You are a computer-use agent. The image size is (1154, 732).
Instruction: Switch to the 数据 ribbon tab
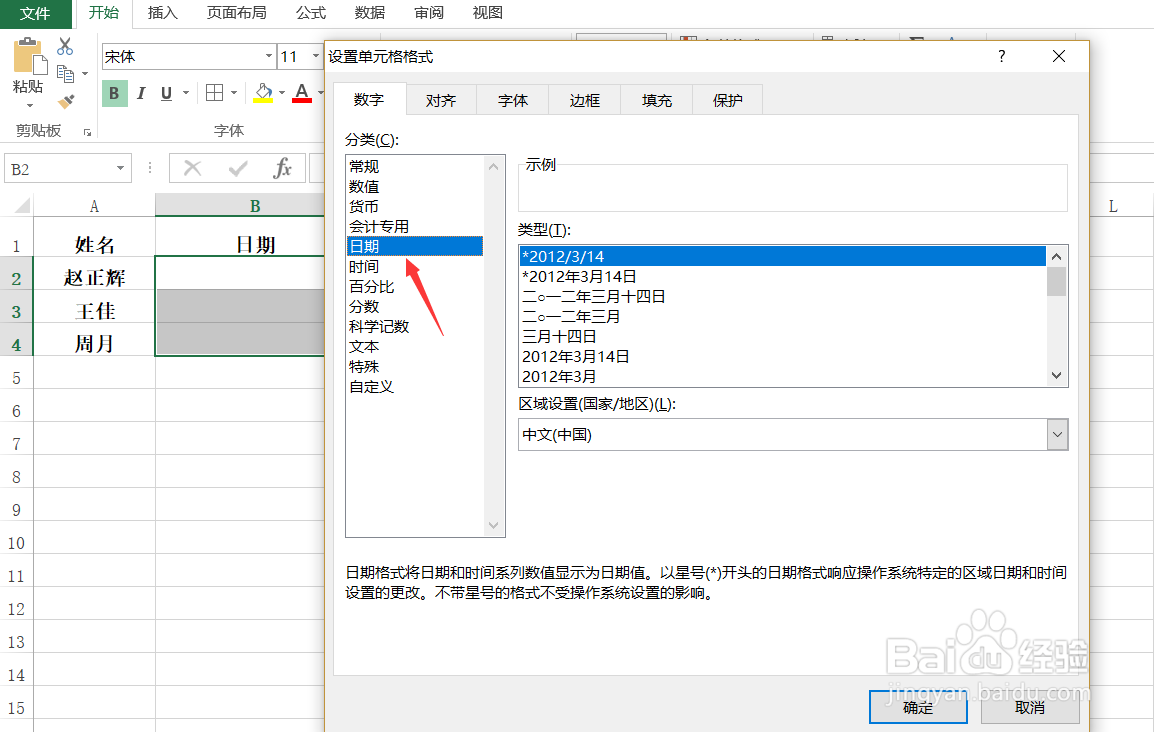pos(369,13)
